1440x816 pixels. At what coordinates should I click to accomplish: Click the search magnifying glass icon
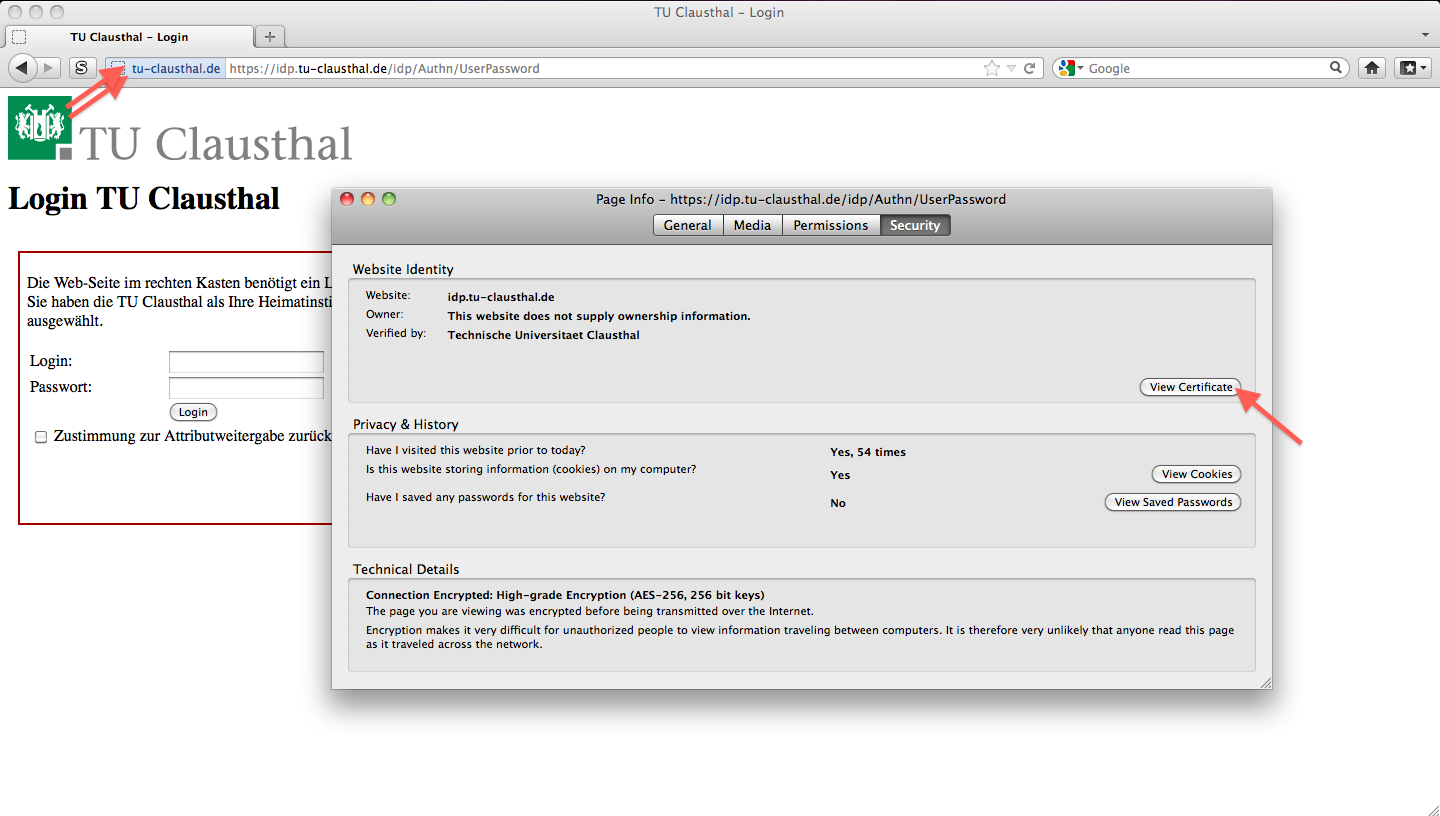point(1336,68)
